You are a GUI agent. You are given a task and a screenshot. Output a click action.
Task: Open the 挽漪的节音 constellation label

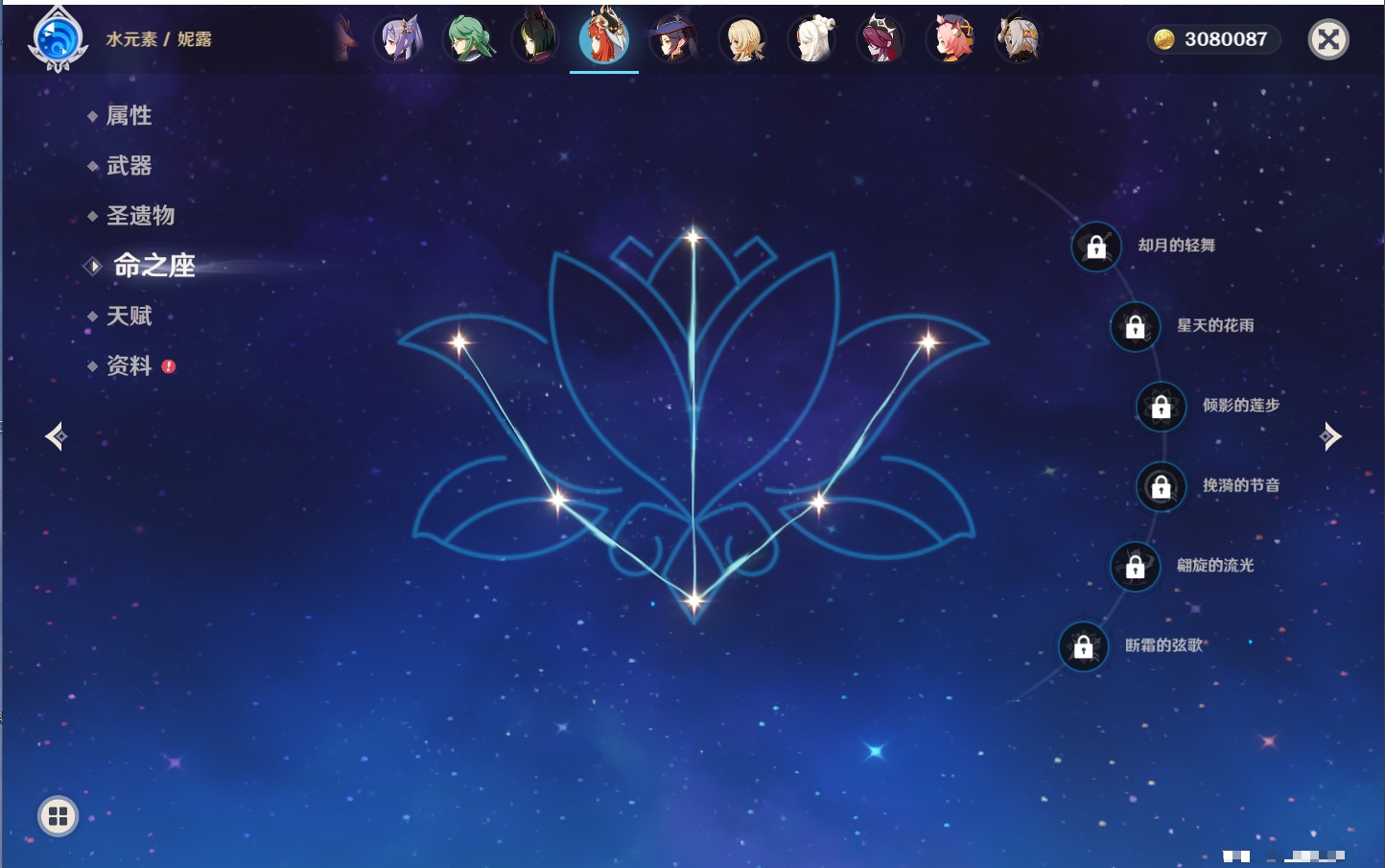pos(1241,485)
